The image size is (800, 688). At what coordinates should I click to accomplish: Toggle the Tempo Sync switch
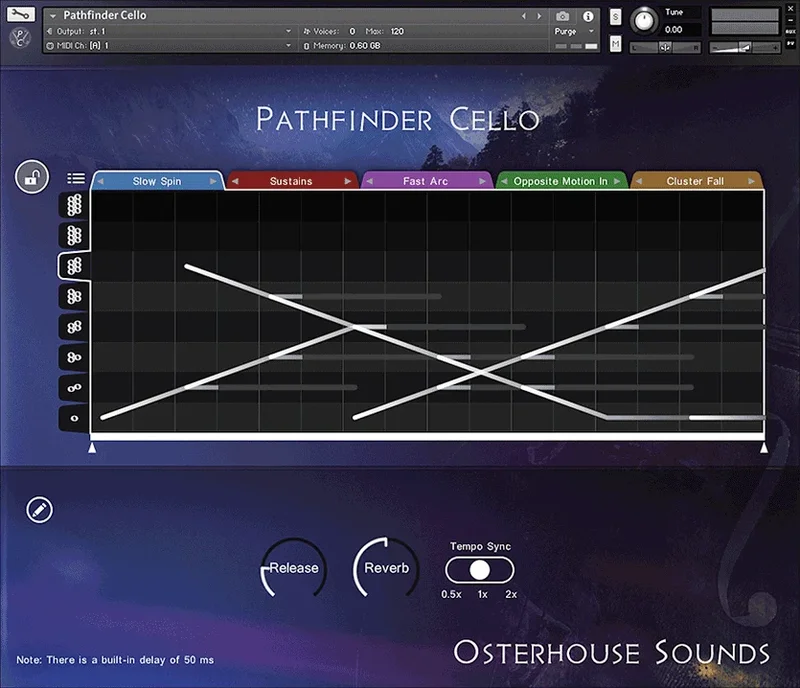(480, 570)
